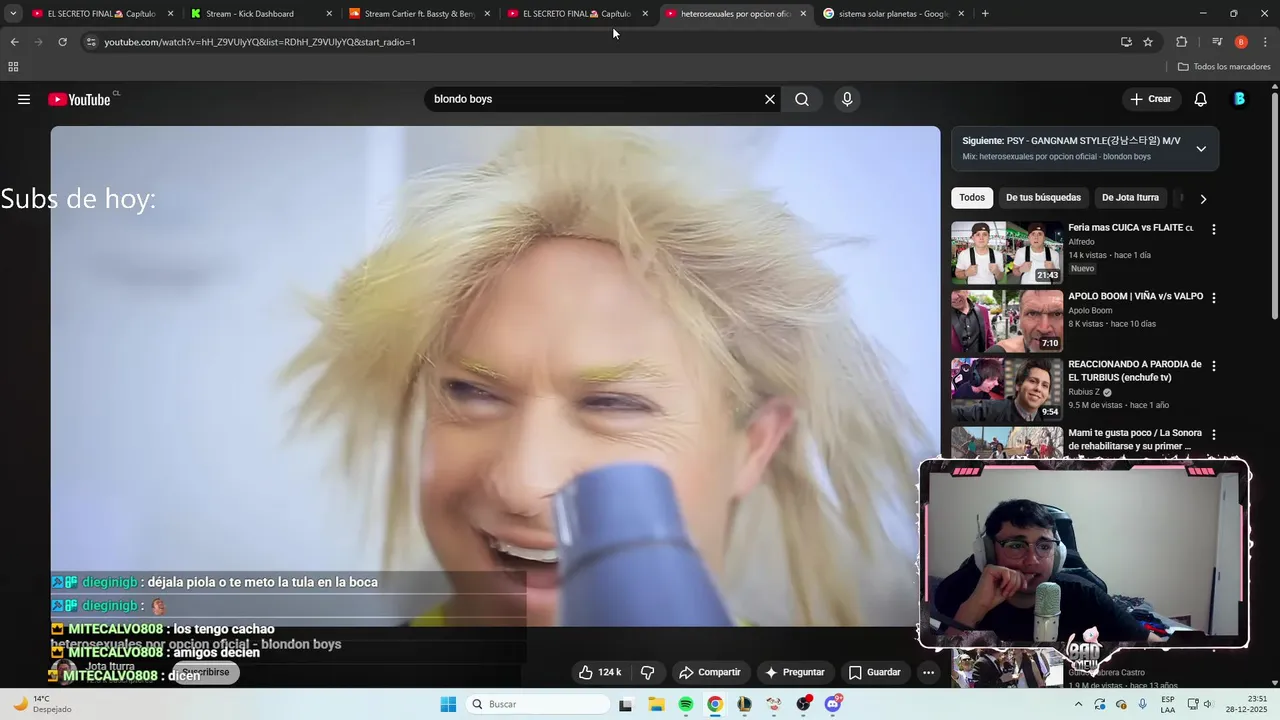Open options for 'REACCIONANDO A PARODIA DE' video
Screen dimensions: 1280x720
tap(1214, 366)
